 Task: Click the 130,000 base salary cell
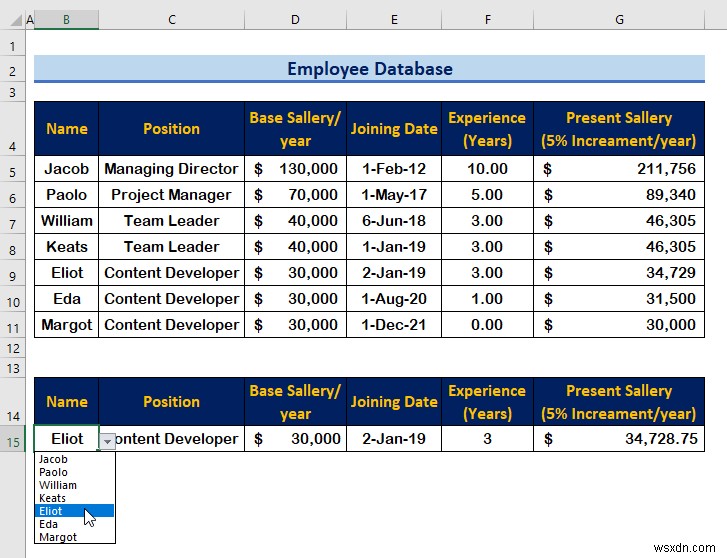[295, 168]
